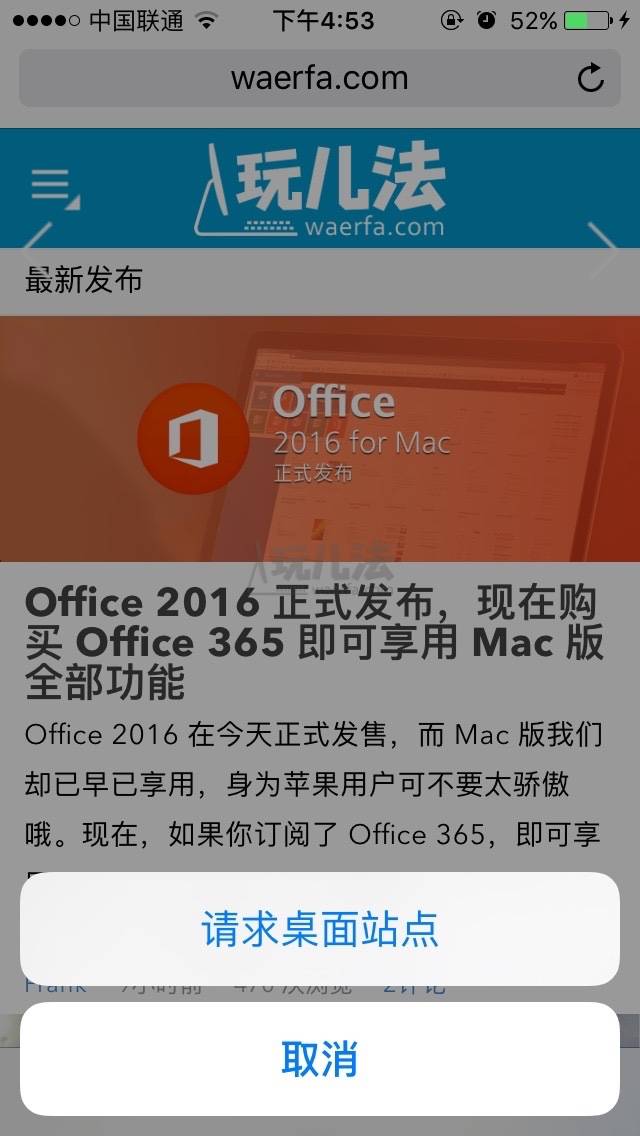Tap the article summary paragraph text
640x1136 pixels.
313,785
